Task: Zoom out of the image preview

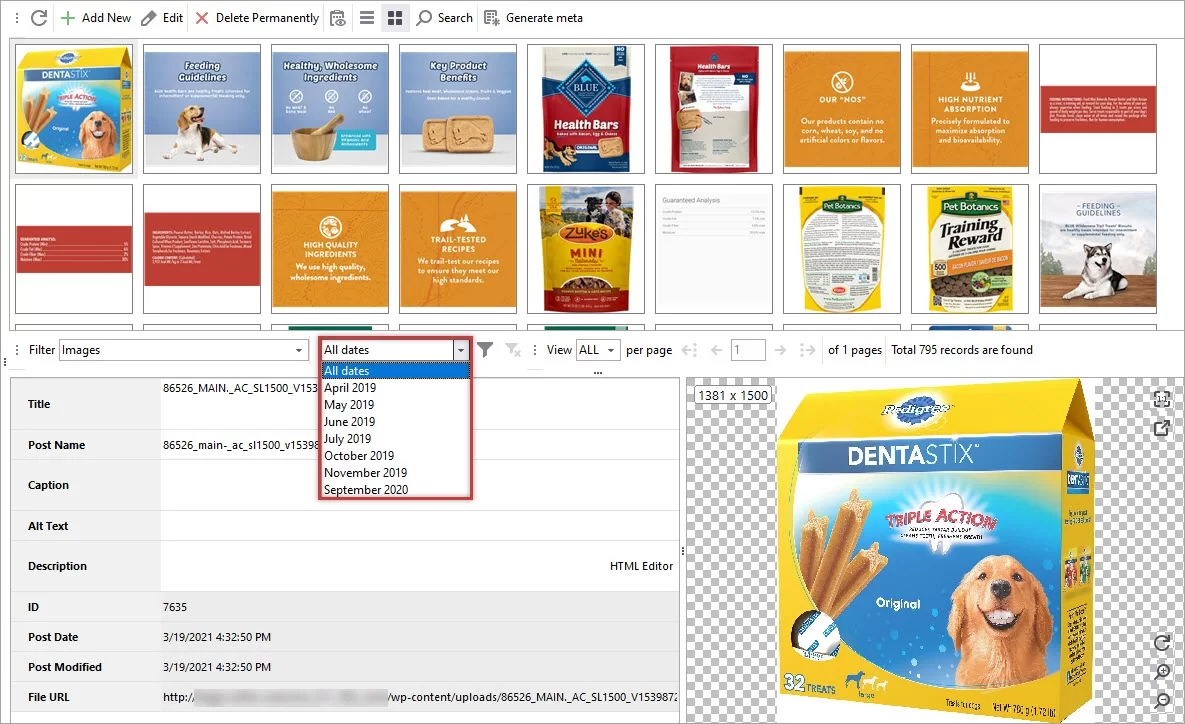Action: (x=1162, y=698)
